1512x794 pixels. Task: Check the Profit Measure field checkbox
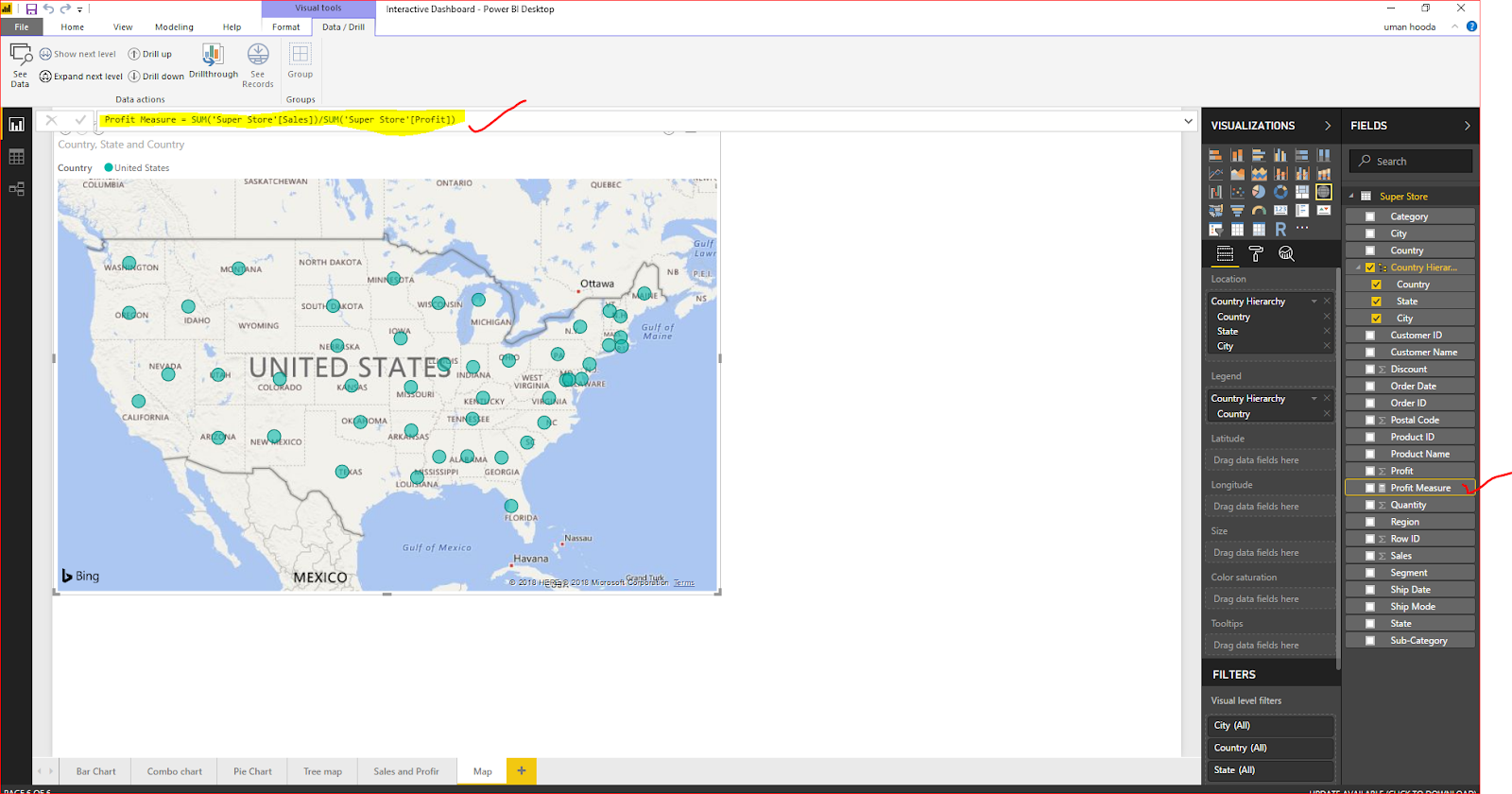[x=1370, y=488]
